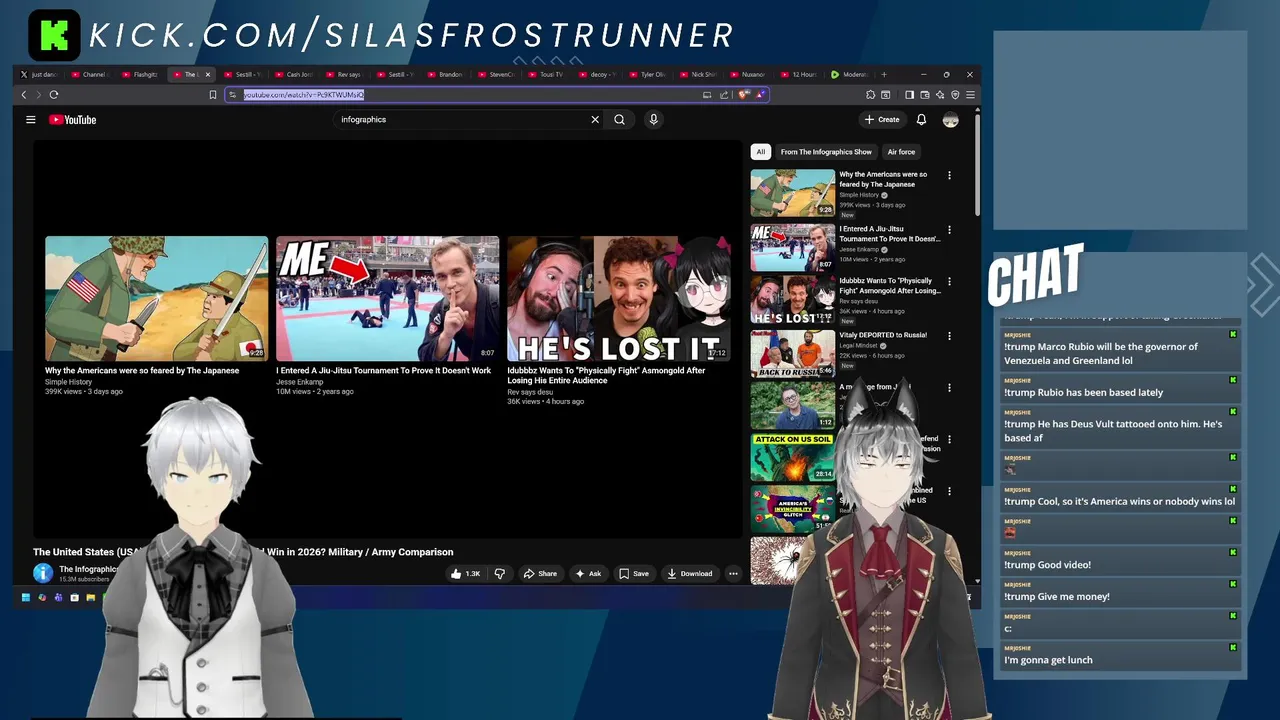This screenshot has height=720, width=1280.
Task: Open options menu for Idubbbz sidebar video
Action: point(949,282)
